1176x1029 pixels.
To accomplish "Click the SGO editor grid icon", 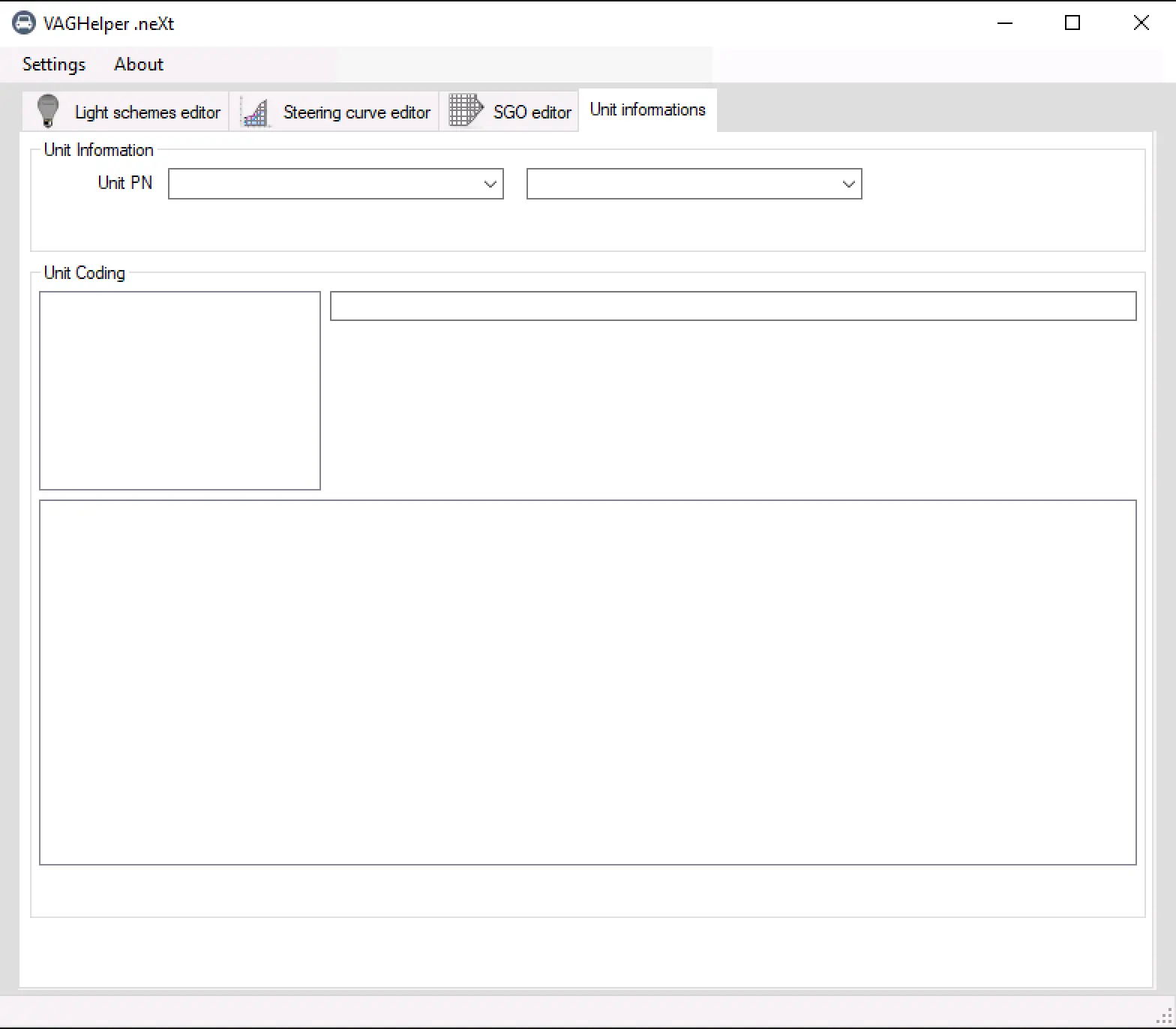I will point(466,111).
